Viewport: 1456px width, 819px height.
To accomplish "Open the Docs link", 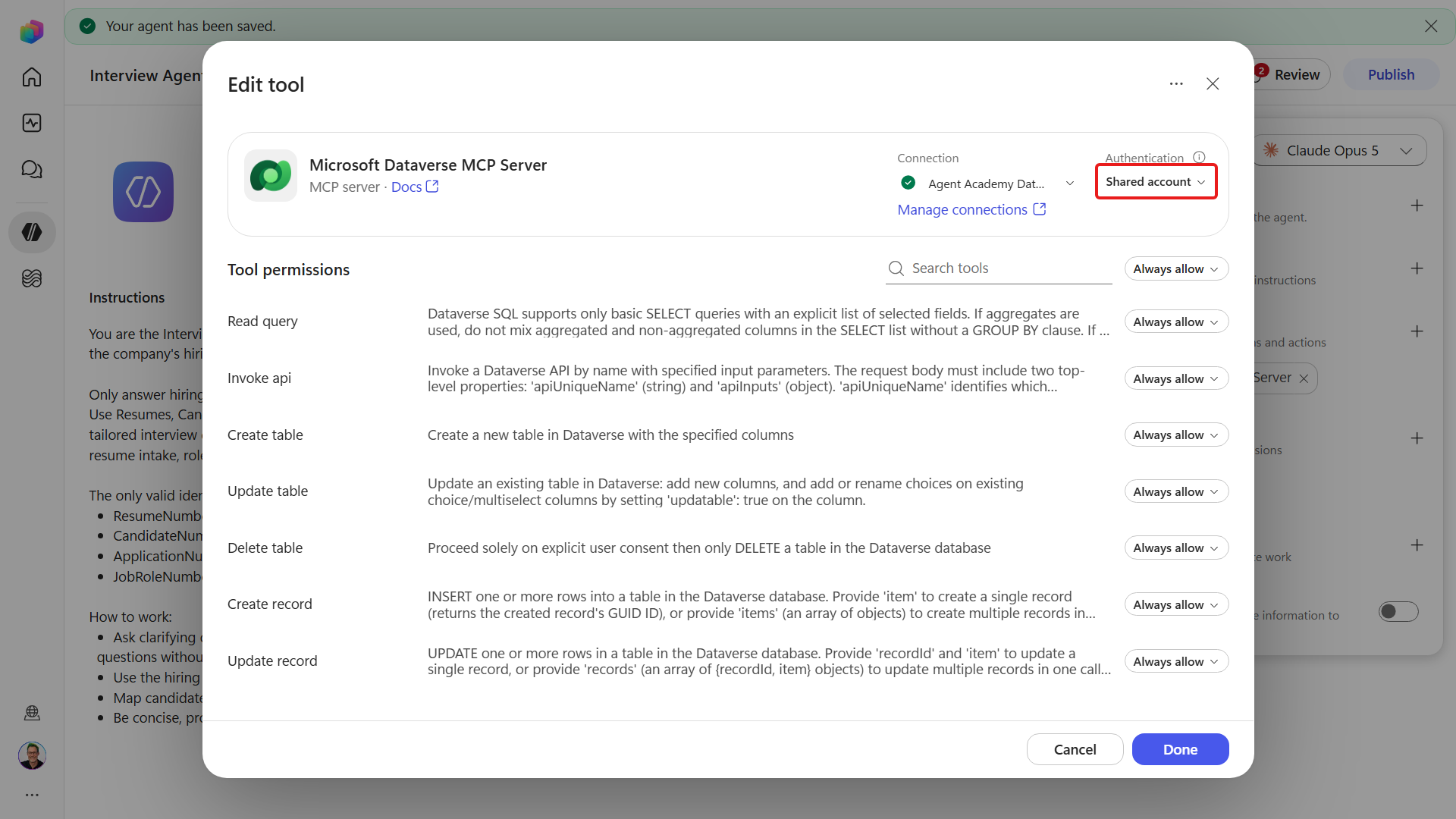I will click(x=415, y=187).
